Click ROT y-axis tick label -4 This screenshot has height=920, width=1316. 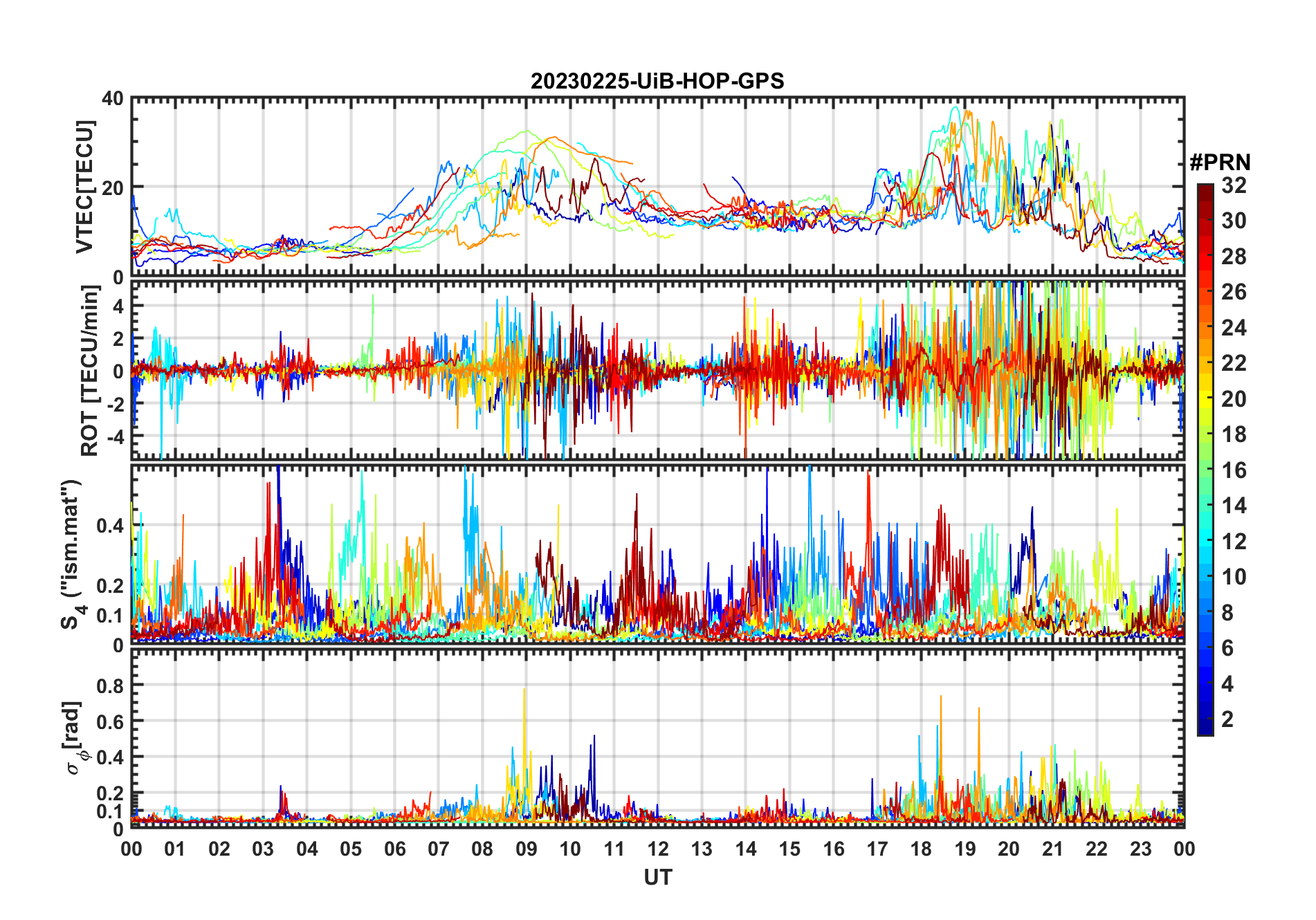(115, 436)
